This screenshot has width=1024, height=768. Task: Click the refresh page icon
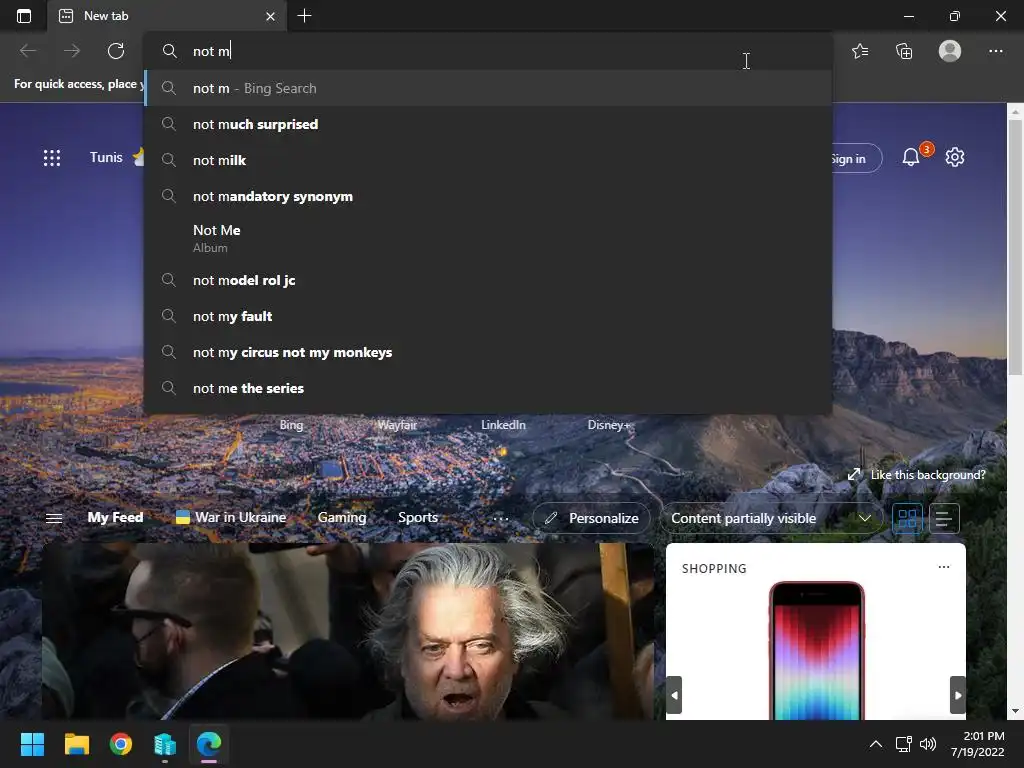[116, 51]
